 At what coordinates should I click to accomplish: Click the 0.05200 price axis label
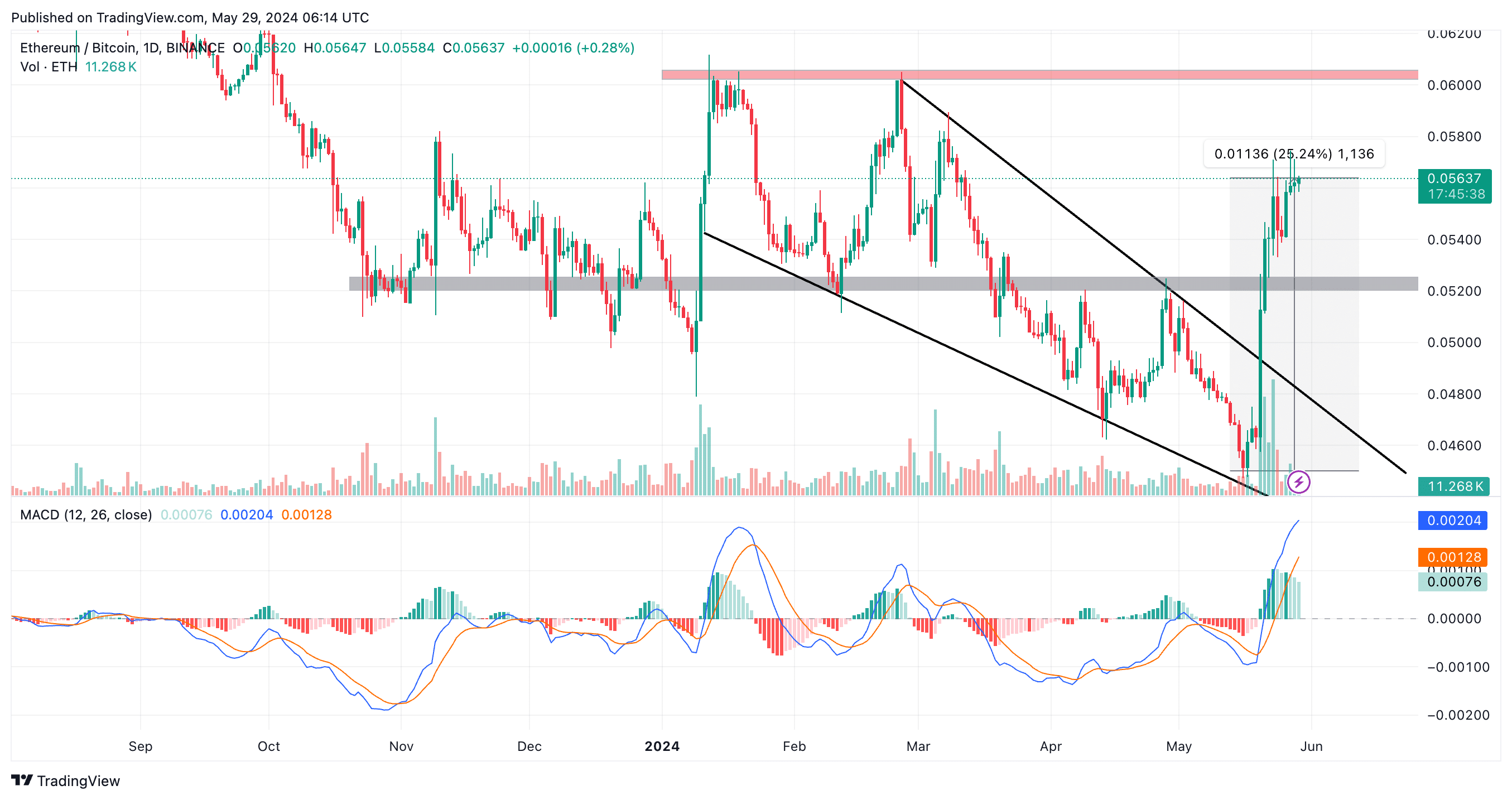[1455, 291]
